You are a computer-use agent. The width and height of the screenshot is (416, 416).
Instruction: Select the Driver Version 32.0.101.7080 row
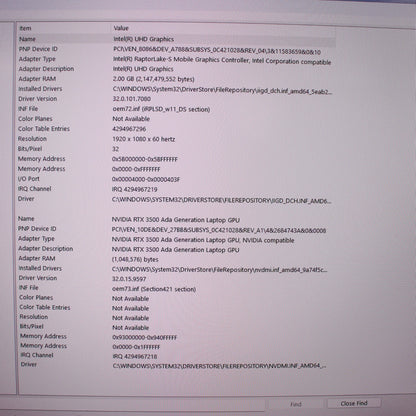(176, 99)
